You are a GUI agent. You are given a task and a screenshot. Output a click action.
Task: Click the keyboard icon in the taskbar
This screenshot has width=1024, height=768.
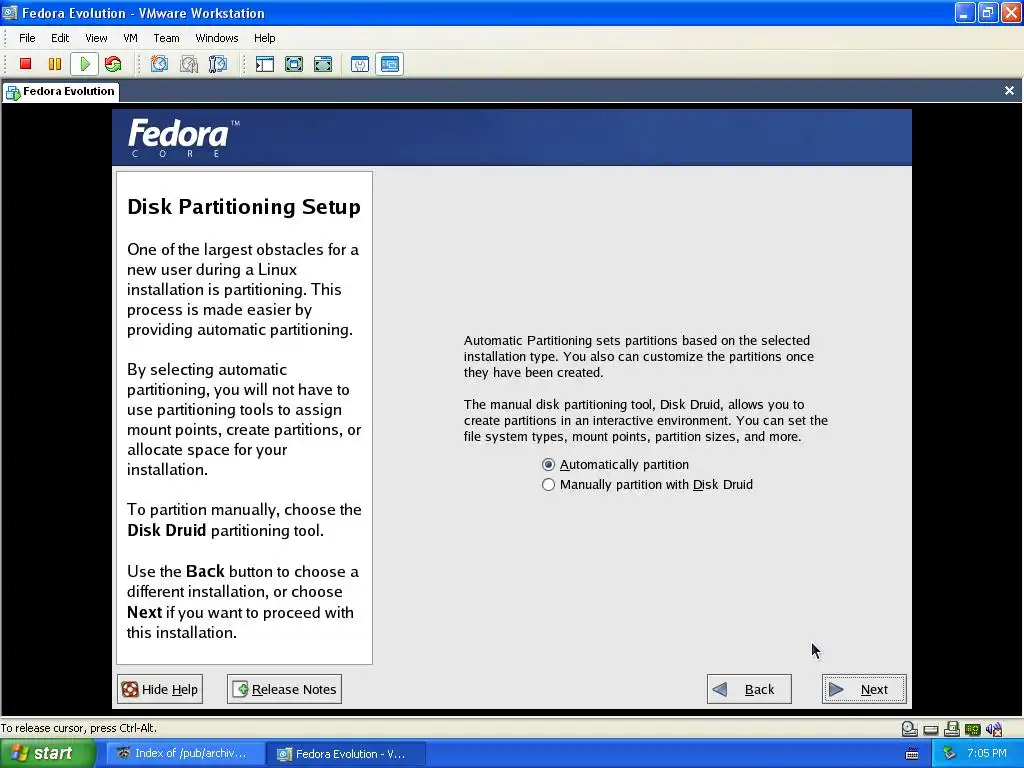[912, 754]
